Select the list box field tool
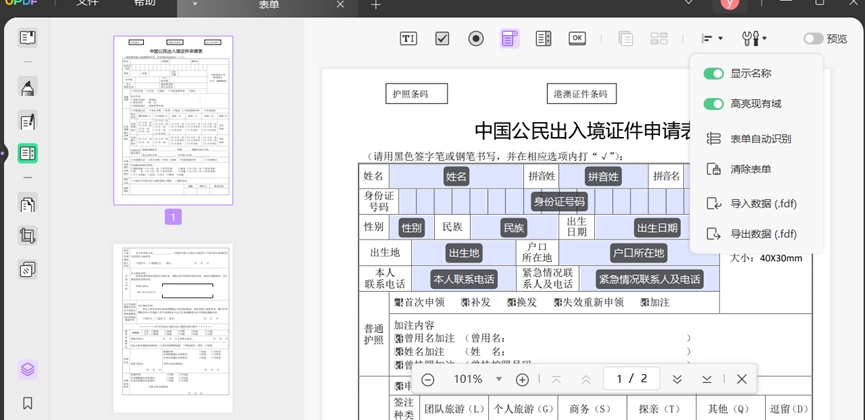The width and height of the screenshot is (865, 420). coord(544,38)
